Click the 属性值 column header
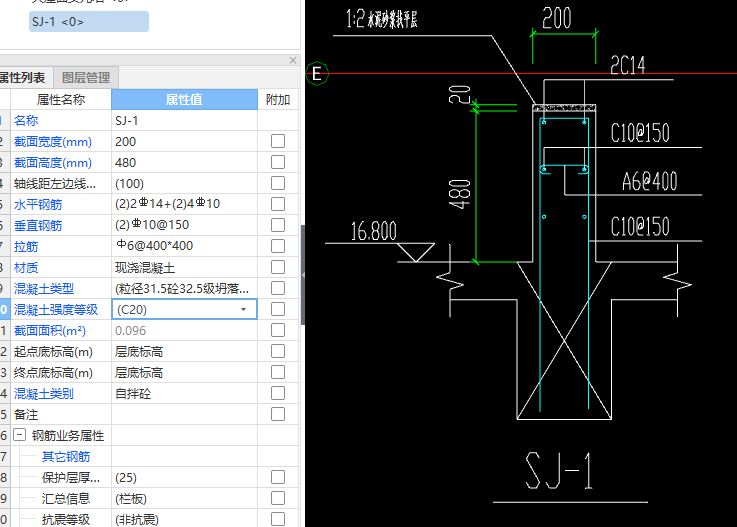Image resolution: width=737 pixels, height=527 pixels. click(184, 100)
